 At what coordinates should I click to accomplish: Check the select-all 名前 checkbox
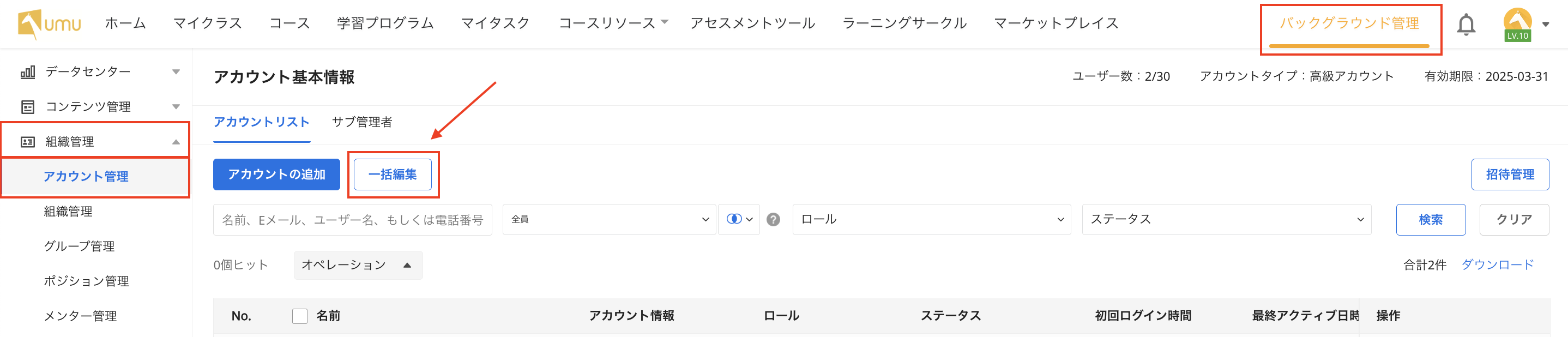tap(299, 316)
